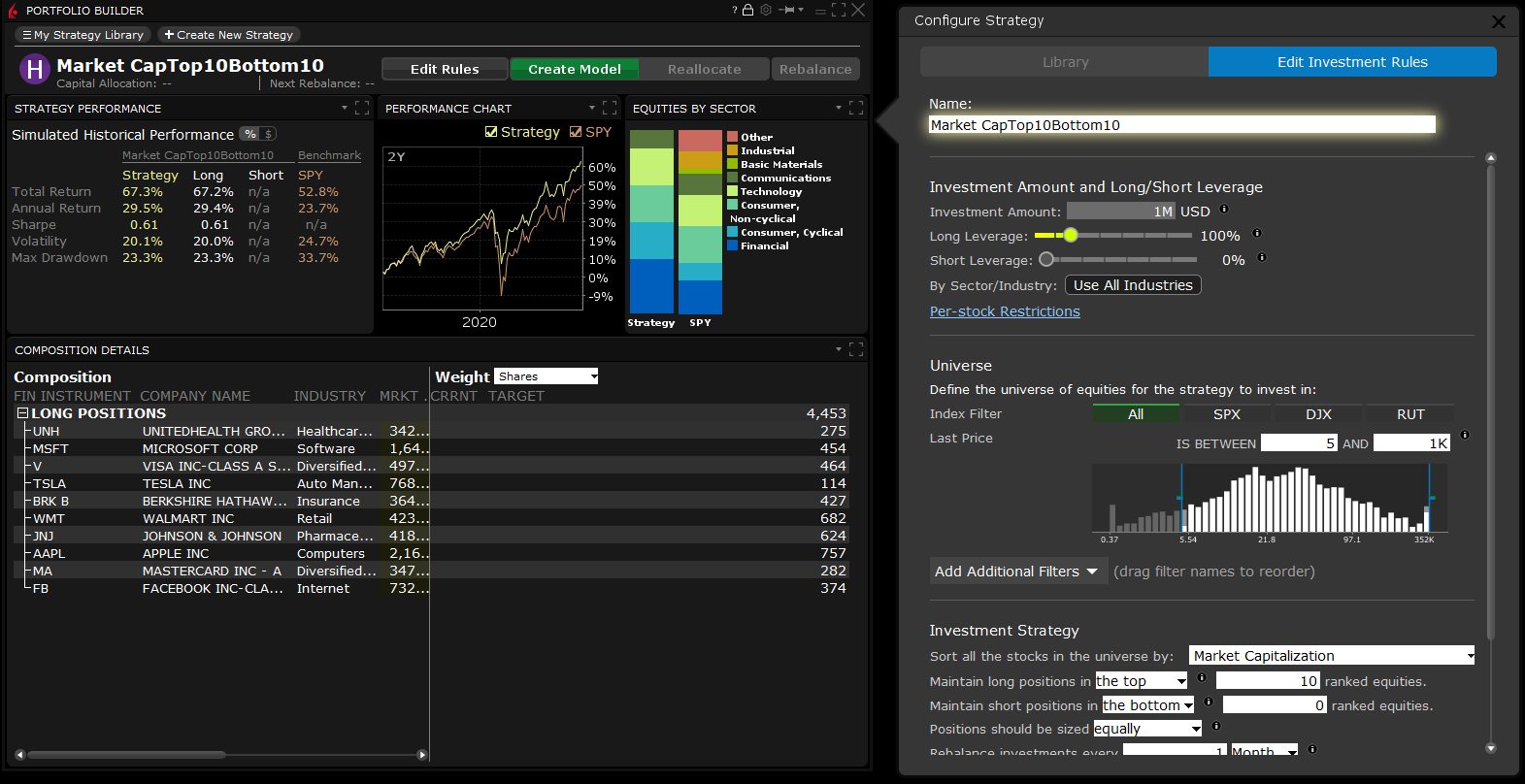Maximize the Performance Chart panel
Viewport: 1525px width, 784px height.
(610, 108)
